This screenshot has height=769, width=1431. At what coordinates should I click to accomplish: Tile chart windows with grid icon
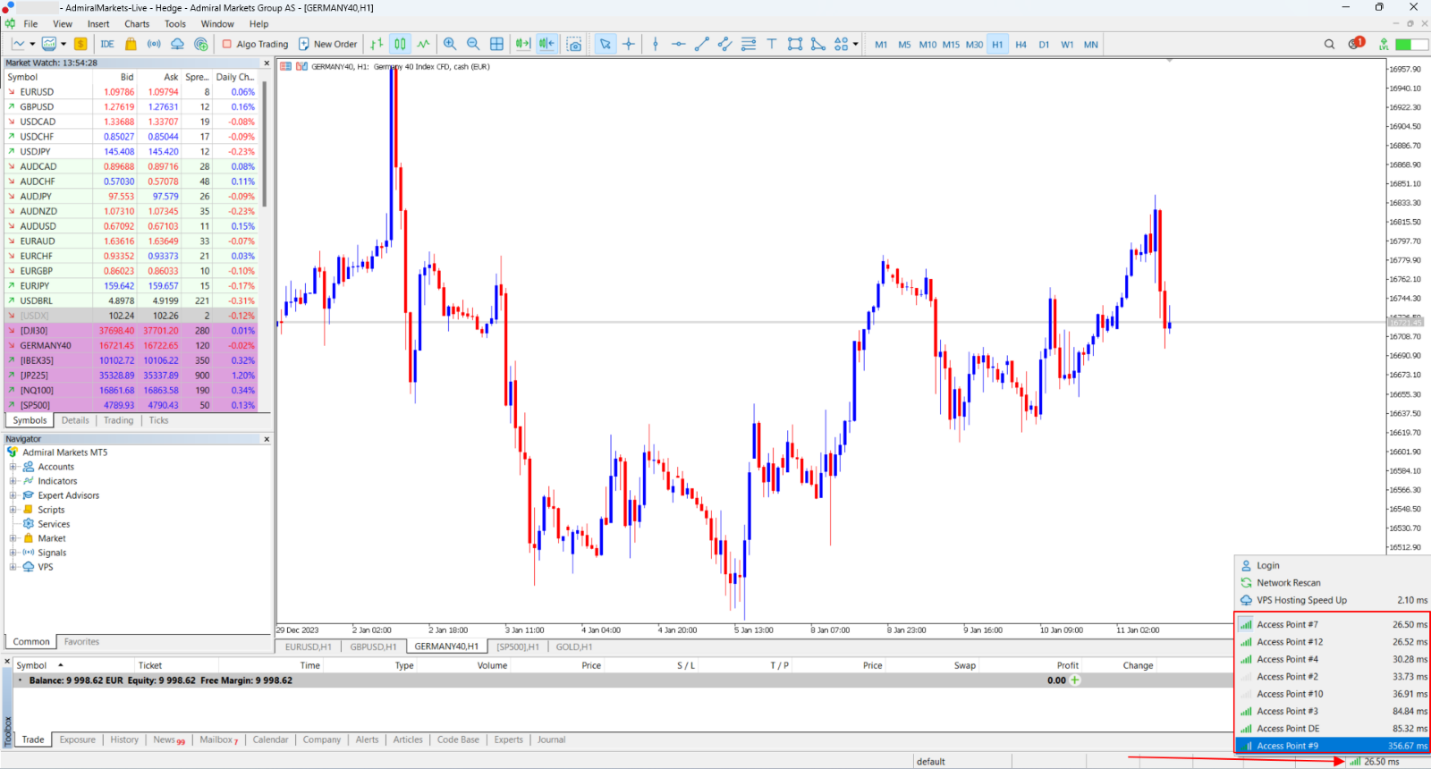point(497,44)
